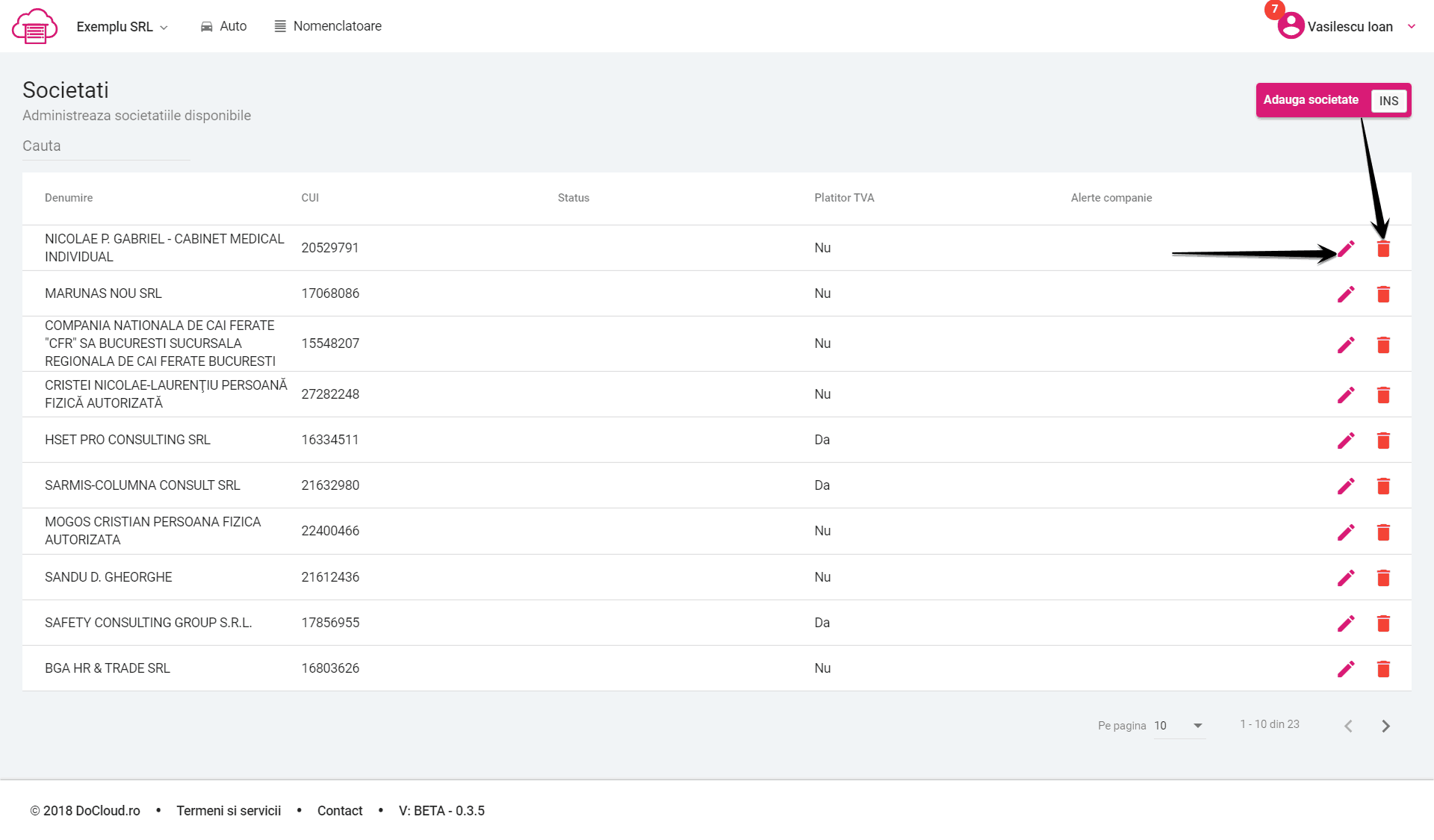Expand Exemplu SRL company switcher
The width and height of the screenshot is (1434, 840).
122,27
